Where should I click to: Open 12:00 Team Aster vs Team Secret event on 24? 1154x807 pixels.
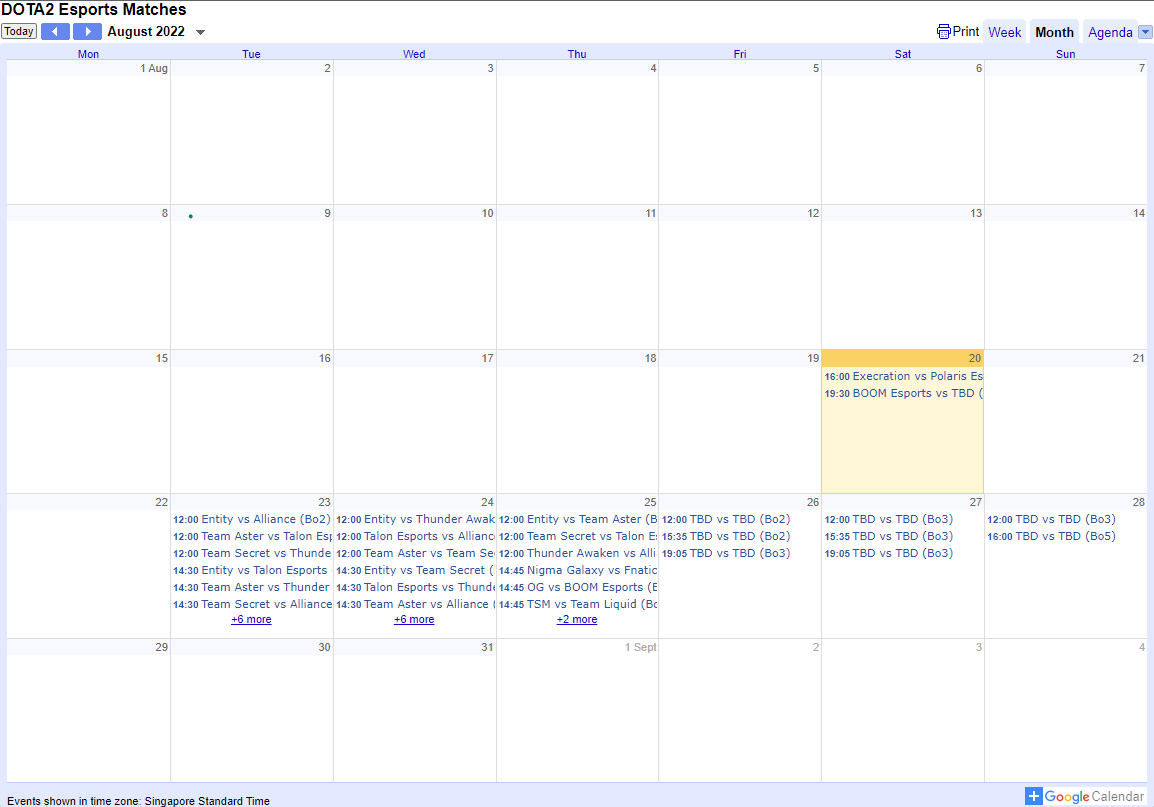point(415,552)
